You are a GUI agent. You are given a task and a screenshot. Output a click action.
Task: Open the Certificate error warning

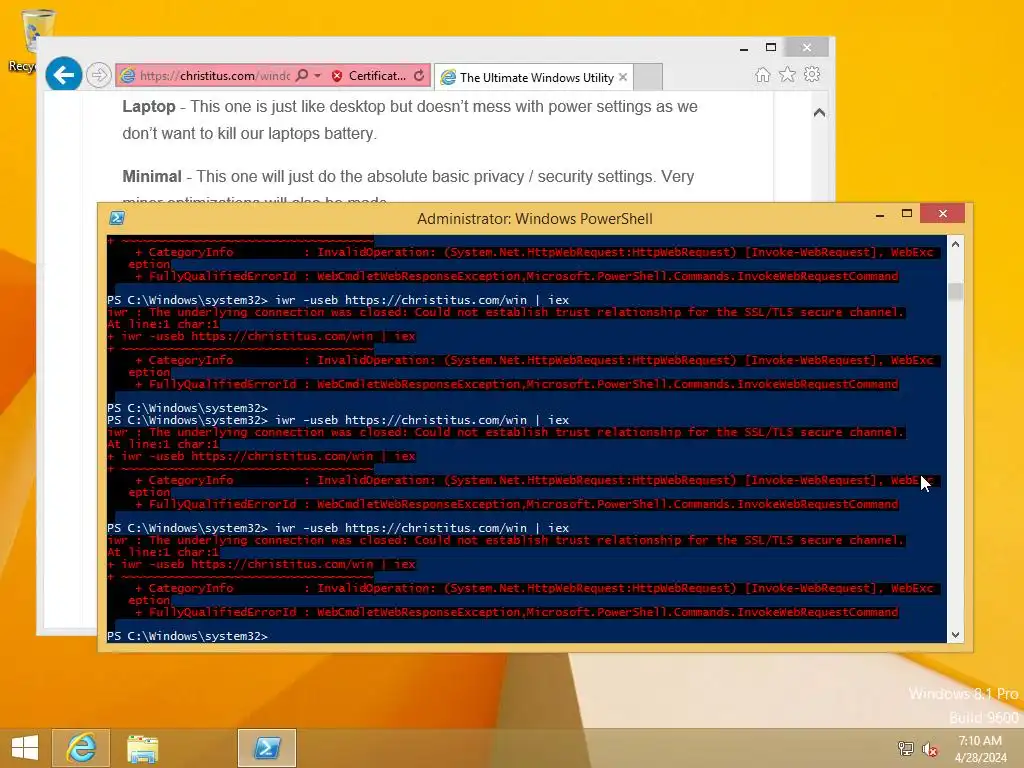(369, 76)
